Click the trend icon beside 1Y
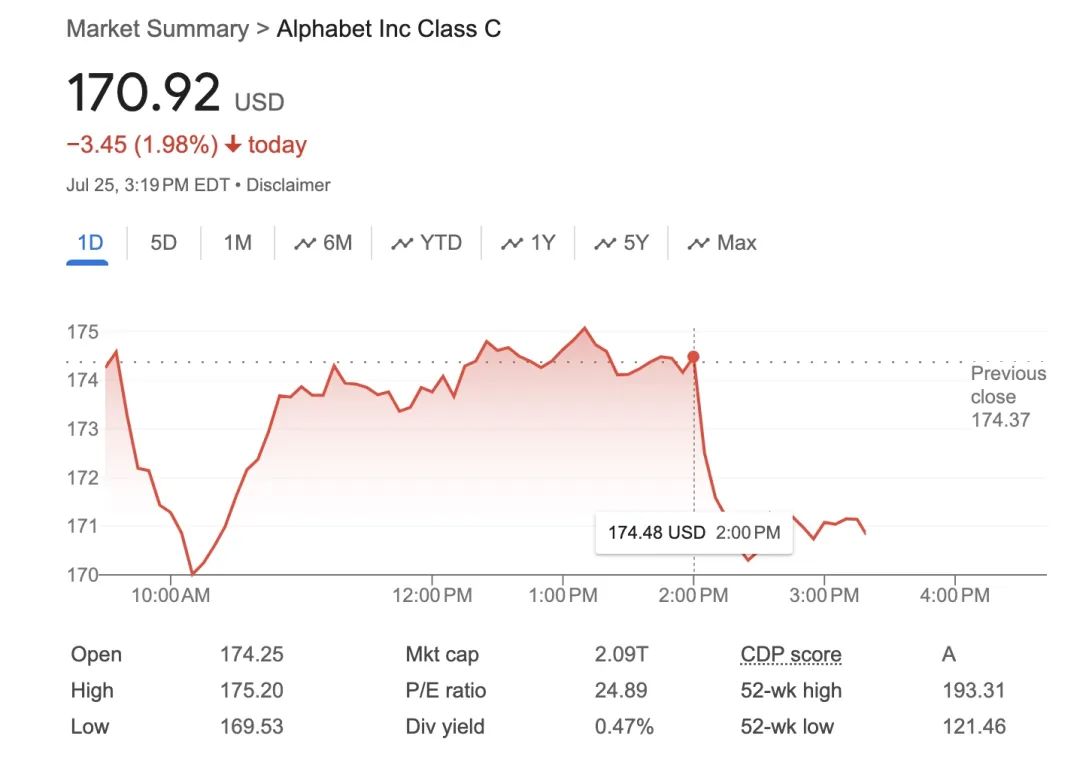This screenshot has height=760, width=1080. (x=512, y=244)
